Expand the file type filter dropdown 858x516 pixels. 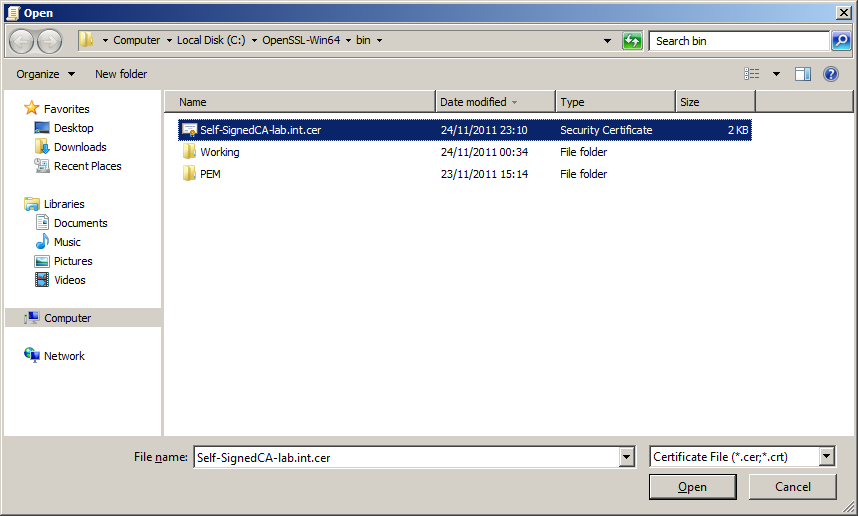[x=826, y=457]
